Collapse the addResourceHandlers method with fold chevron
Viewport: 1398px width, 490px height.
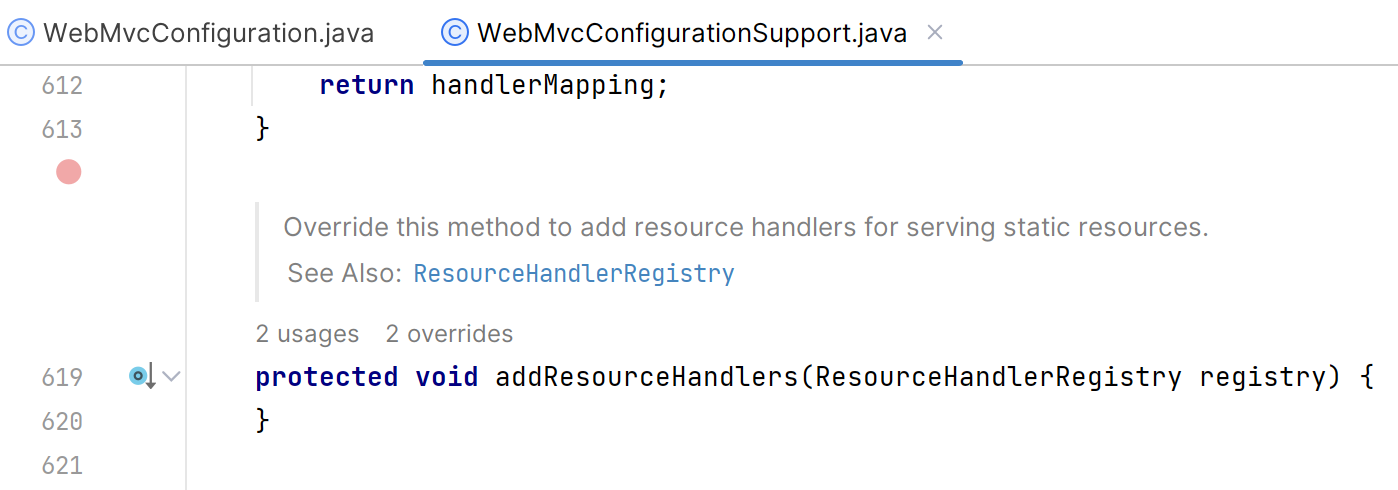point(171,377)
